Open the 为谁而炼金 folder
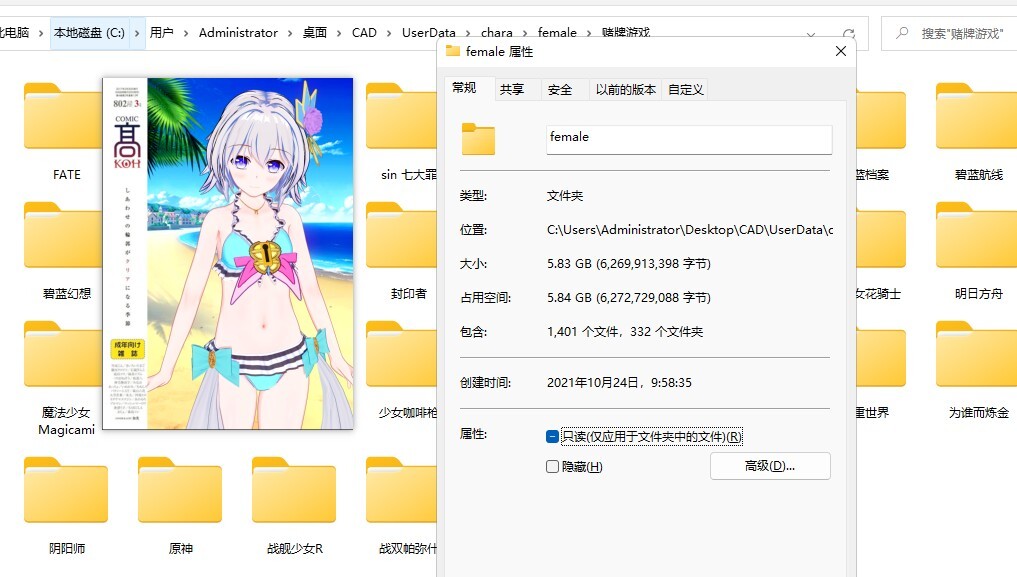Image resolution: width=1017 pixels, height=577 pixels. pos(978,371)
